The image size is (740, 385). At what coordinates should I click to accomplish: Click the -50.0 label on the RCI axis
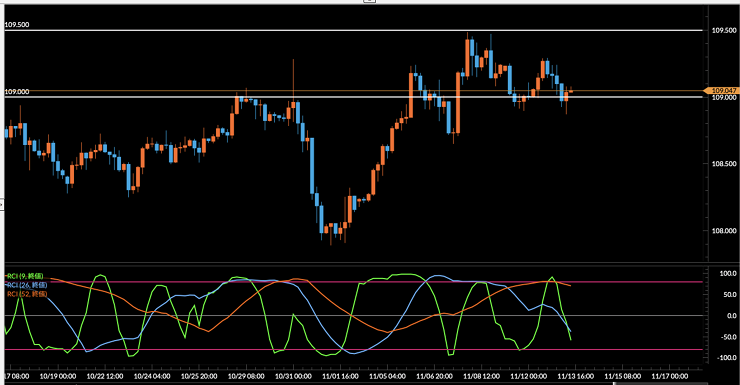pos(728,337)
